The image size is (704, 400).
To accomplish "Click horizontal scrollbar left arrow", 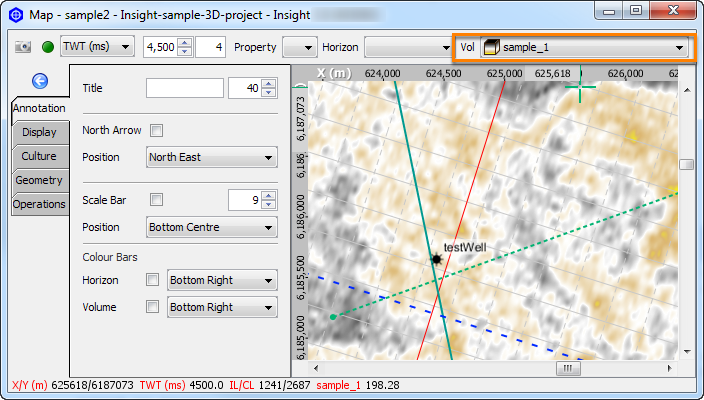I will [x=316, y=369].
